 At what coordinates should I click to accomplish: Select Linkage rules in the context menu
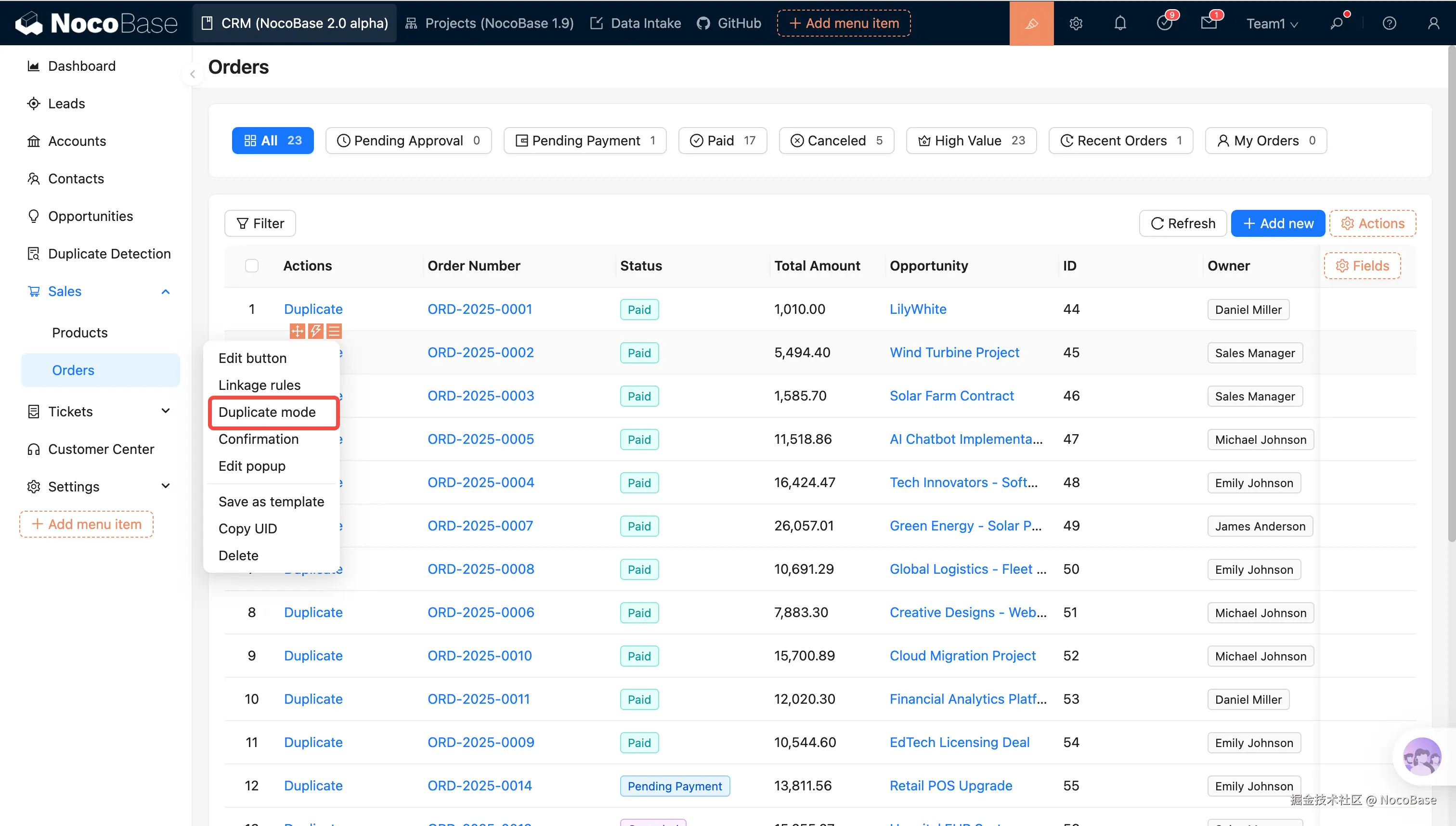pos(260,385)
